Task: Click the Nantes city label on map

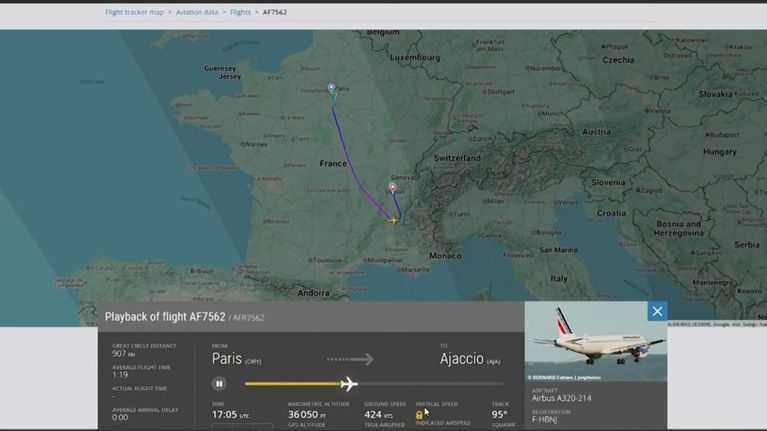Action: (x=254, y=144)
